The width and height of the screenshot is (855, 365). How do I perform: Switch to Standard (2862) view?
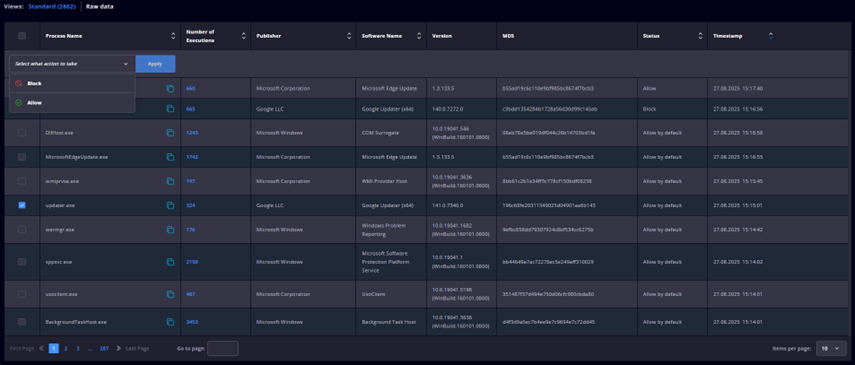click(51, 7)
